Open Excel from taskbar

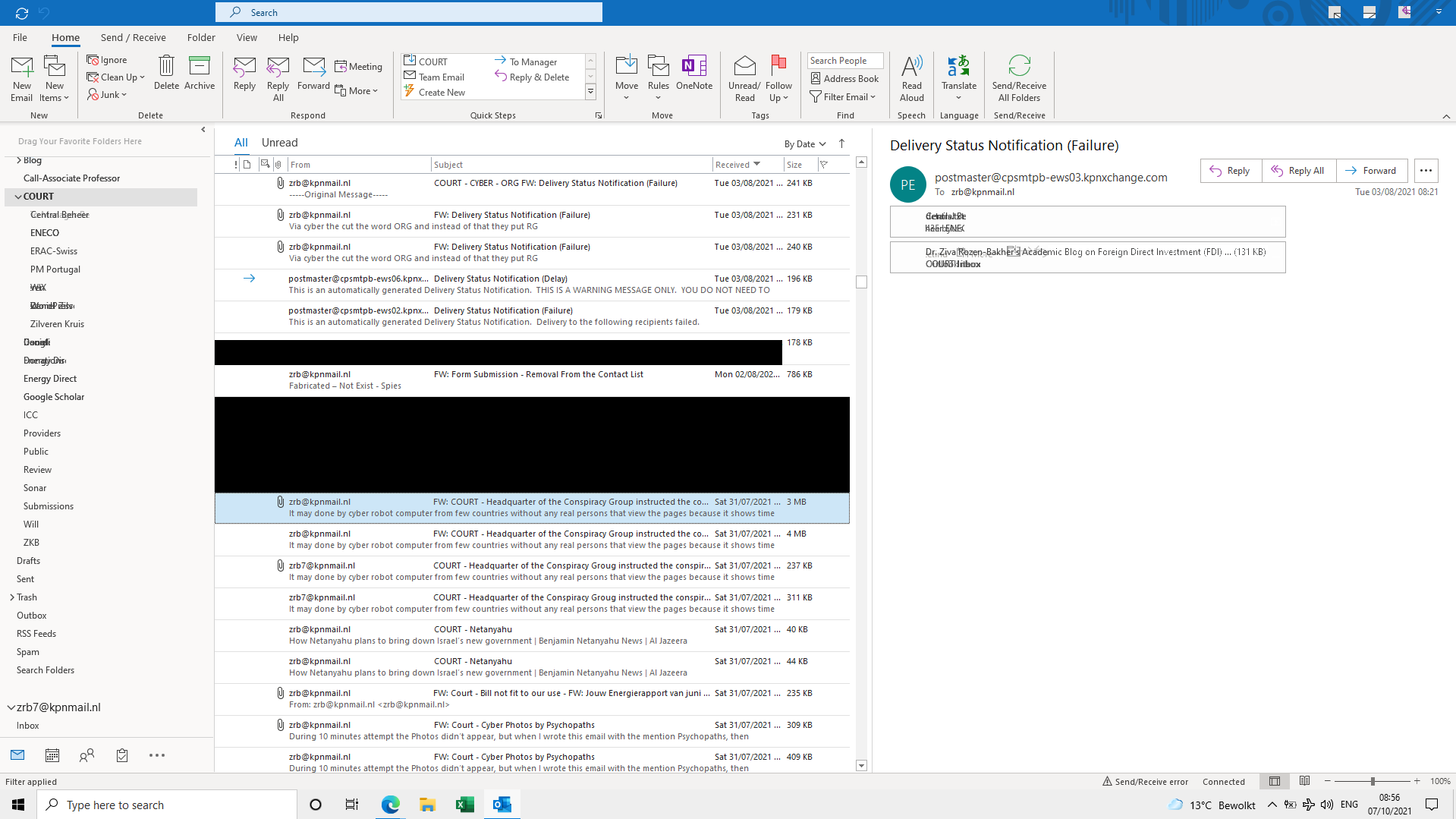point(464,805)
